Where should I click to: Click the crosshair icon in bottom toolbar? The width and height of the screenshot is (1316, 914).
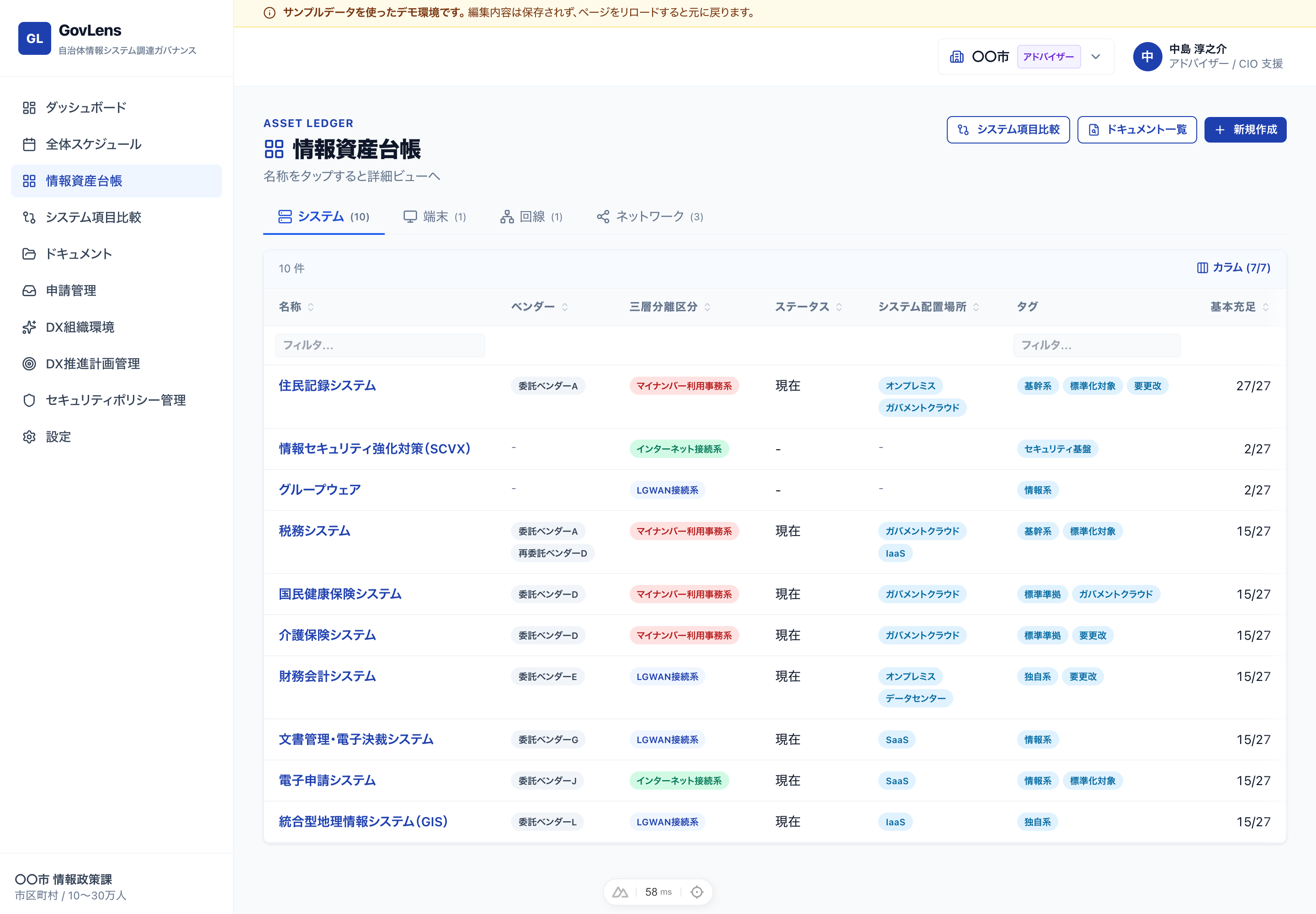697,892
